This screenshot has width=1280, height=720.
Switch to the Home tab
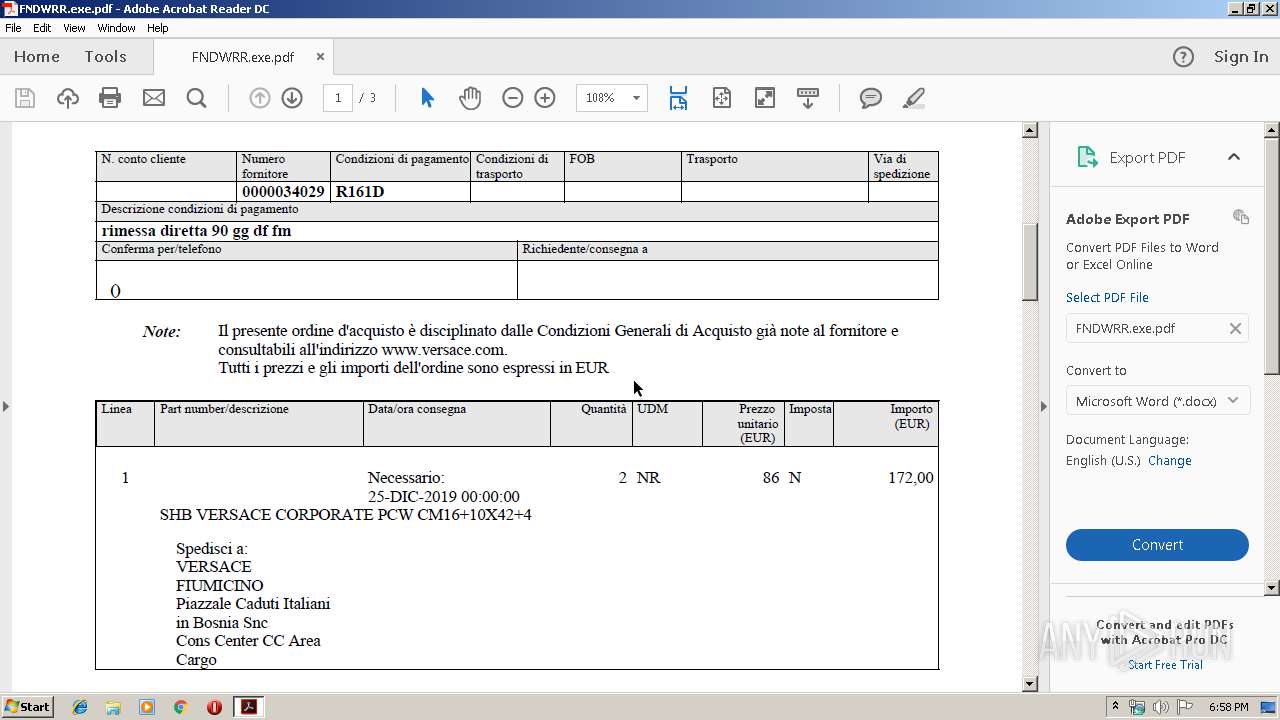(x=37, y=57)
